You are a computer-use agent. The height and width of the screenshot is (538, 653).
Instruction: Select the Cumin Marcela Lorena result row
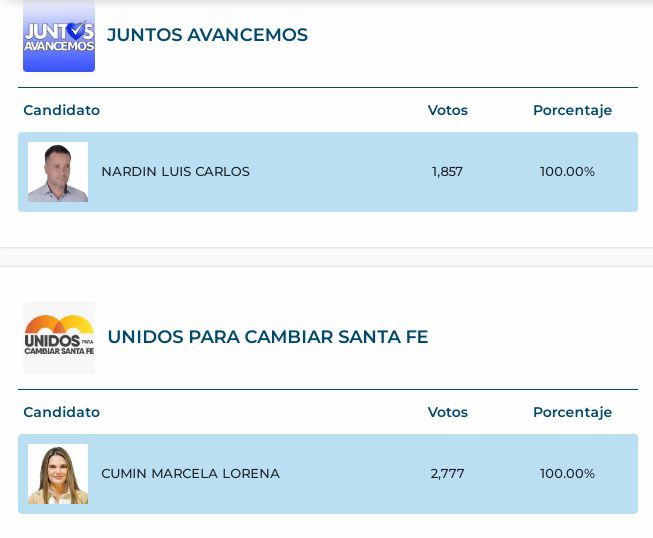pyautogui.click(x=328, y=474)
